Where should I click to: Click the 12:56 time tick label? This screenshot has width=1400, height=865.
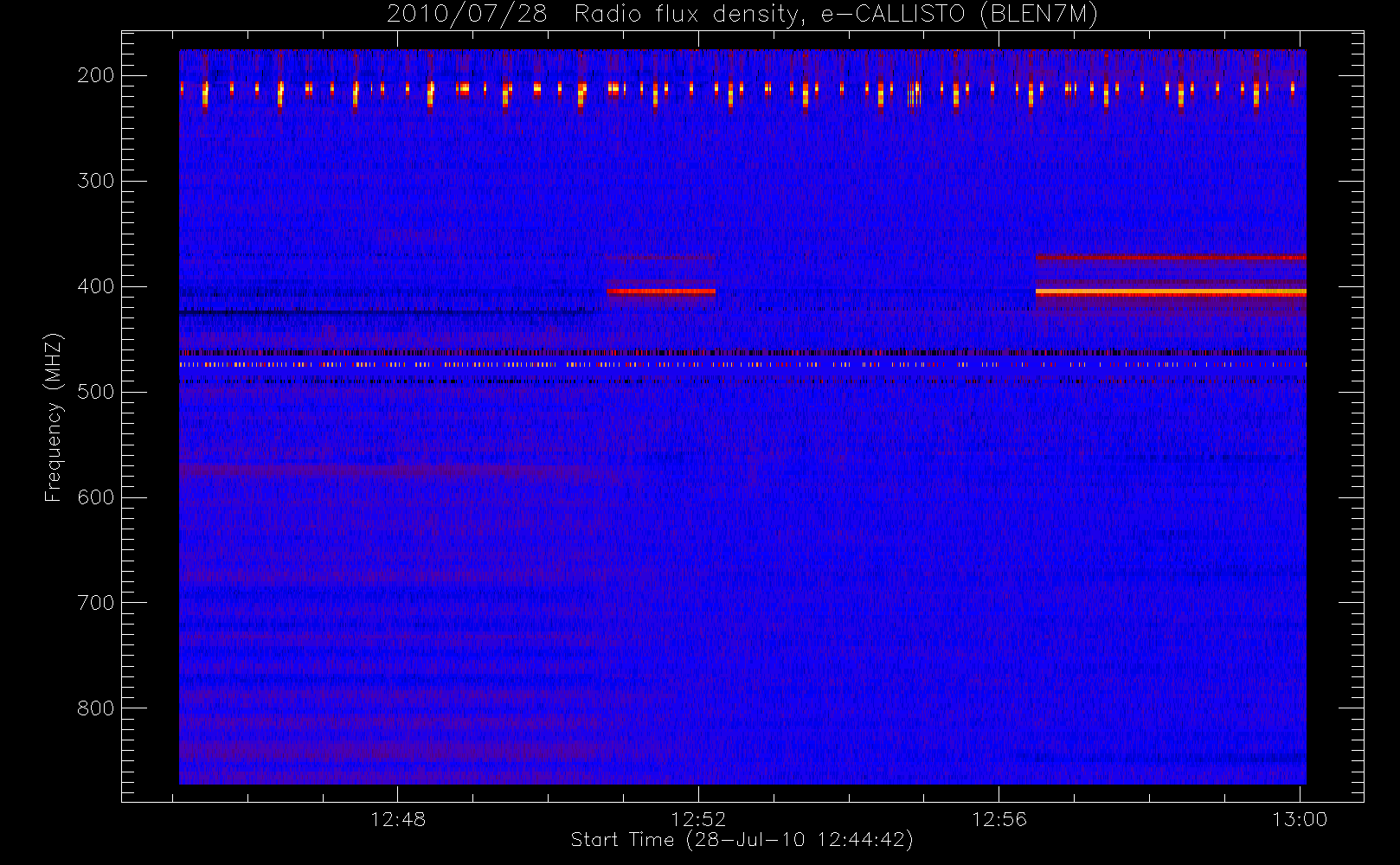click(x=999, y=819)
